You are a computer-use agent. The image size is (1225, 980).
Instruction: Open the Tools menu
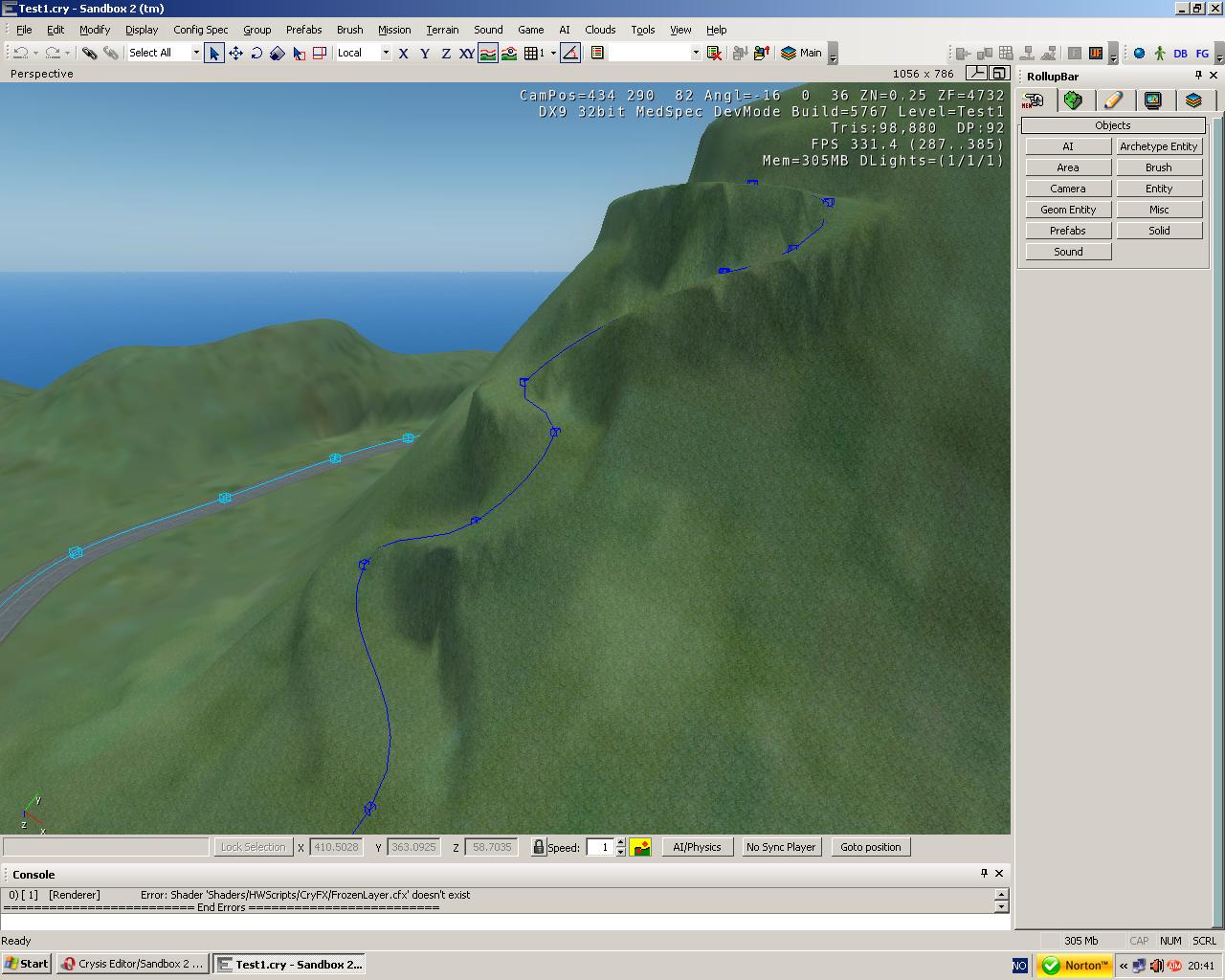[643, 30]
